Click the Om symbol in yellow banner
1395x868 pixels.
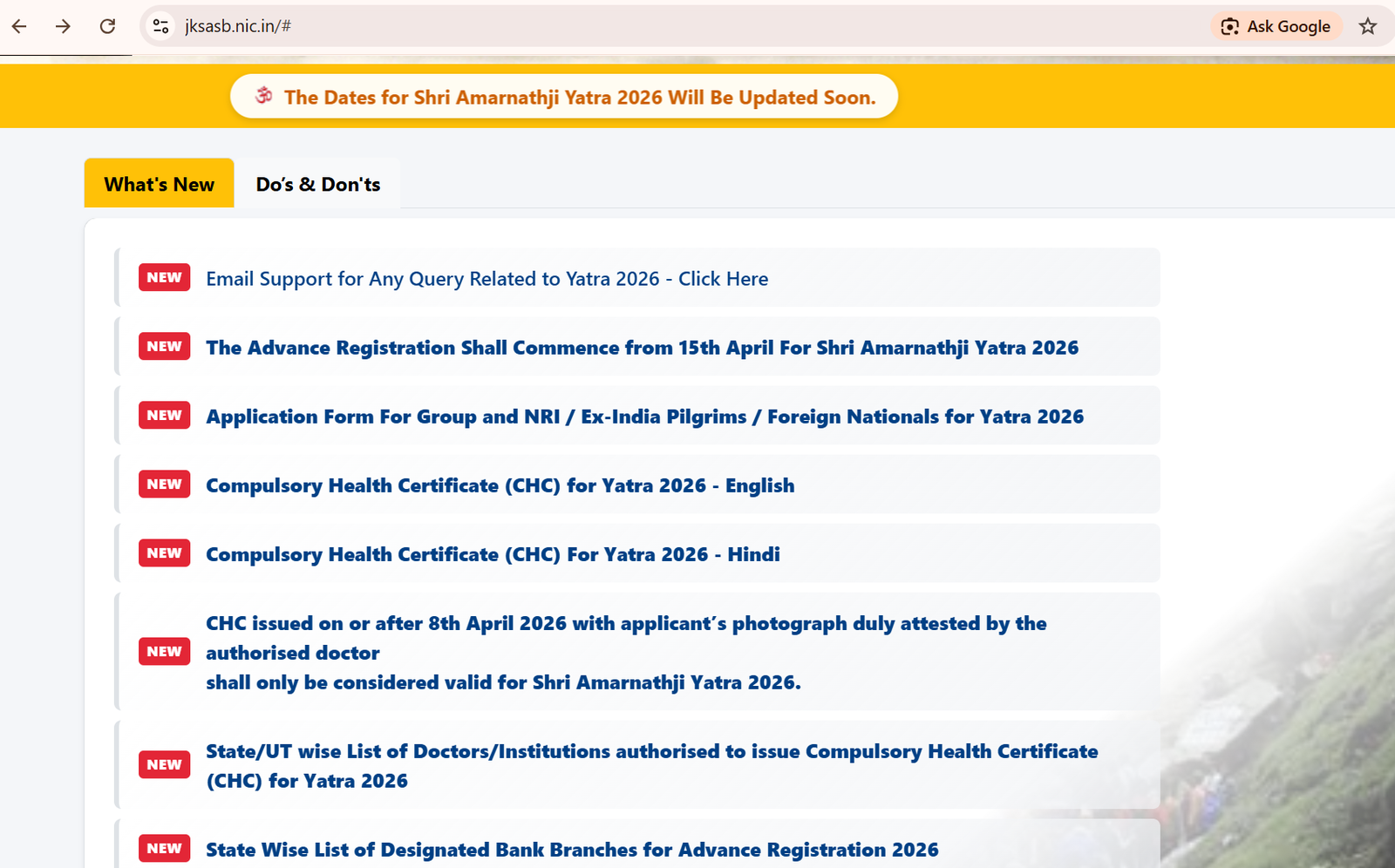click(x=263, y=96)
